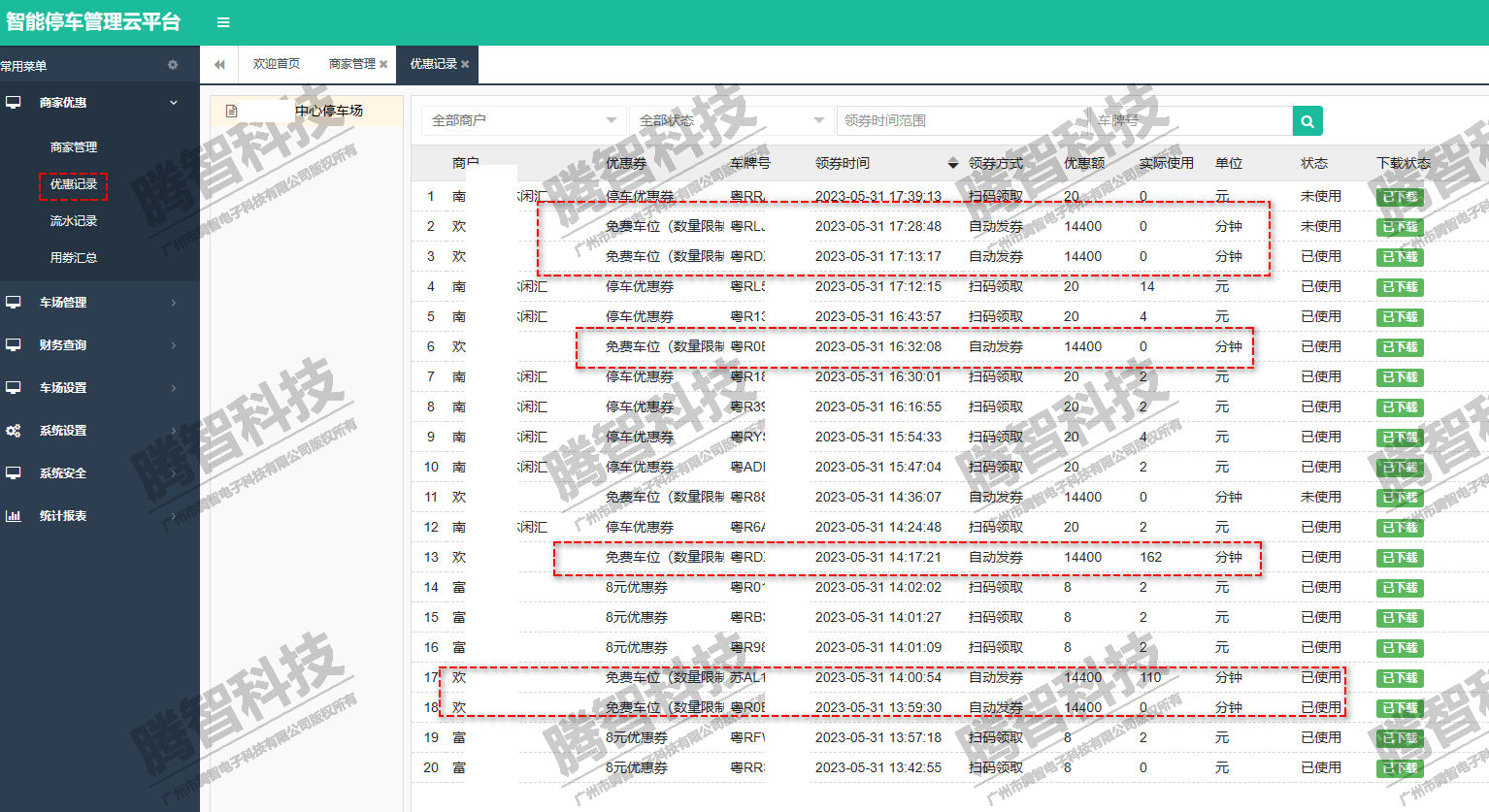Click the 领券时间范围 input field
This screenshot has width=1489, height=812.
[961, 121]
